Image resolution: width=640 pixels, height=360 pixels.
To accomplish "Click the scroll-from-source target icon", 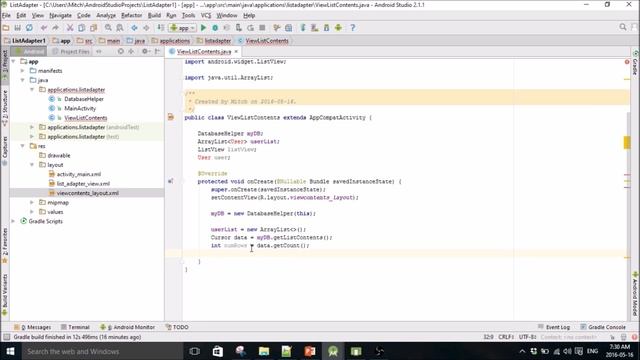I will click(x=120, y=51).
